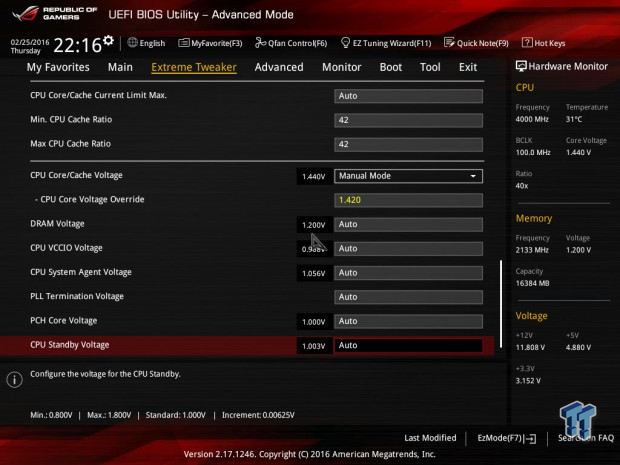Click the EzMode exit arrow icon
Viewport: 620px width, 465px height.
point(530,438)
